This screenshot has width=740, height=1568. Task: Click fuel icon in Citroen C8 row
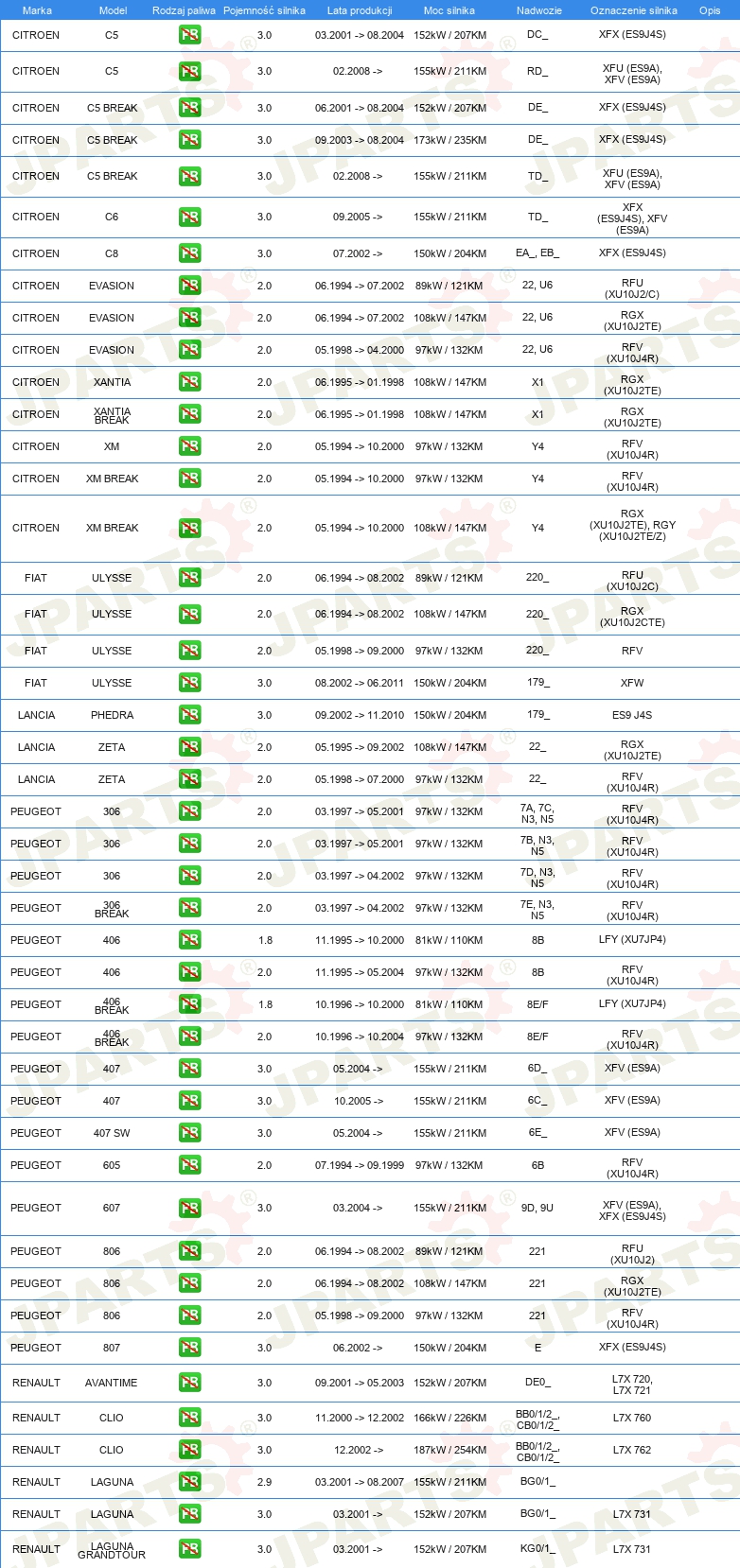[x=190, y=253]
